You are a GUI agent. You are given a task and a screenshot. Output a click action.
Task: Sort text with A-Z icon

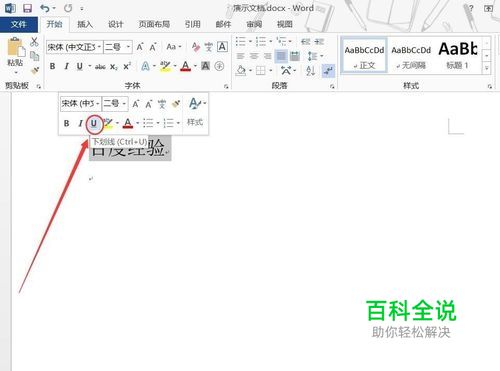[310, 70]
